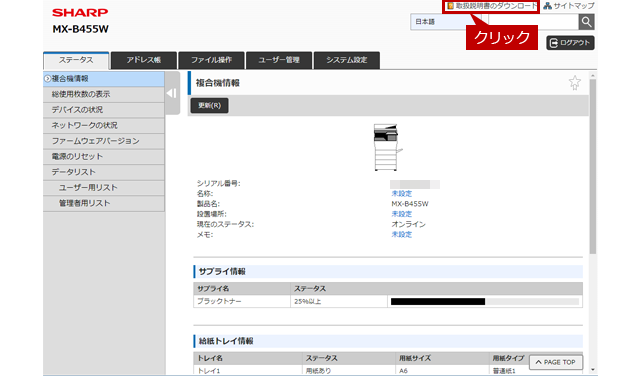The width and height of the screenshot is (640, 376).
Task: Open ユーザー用リスト sub-item
Action: [104, 187]
